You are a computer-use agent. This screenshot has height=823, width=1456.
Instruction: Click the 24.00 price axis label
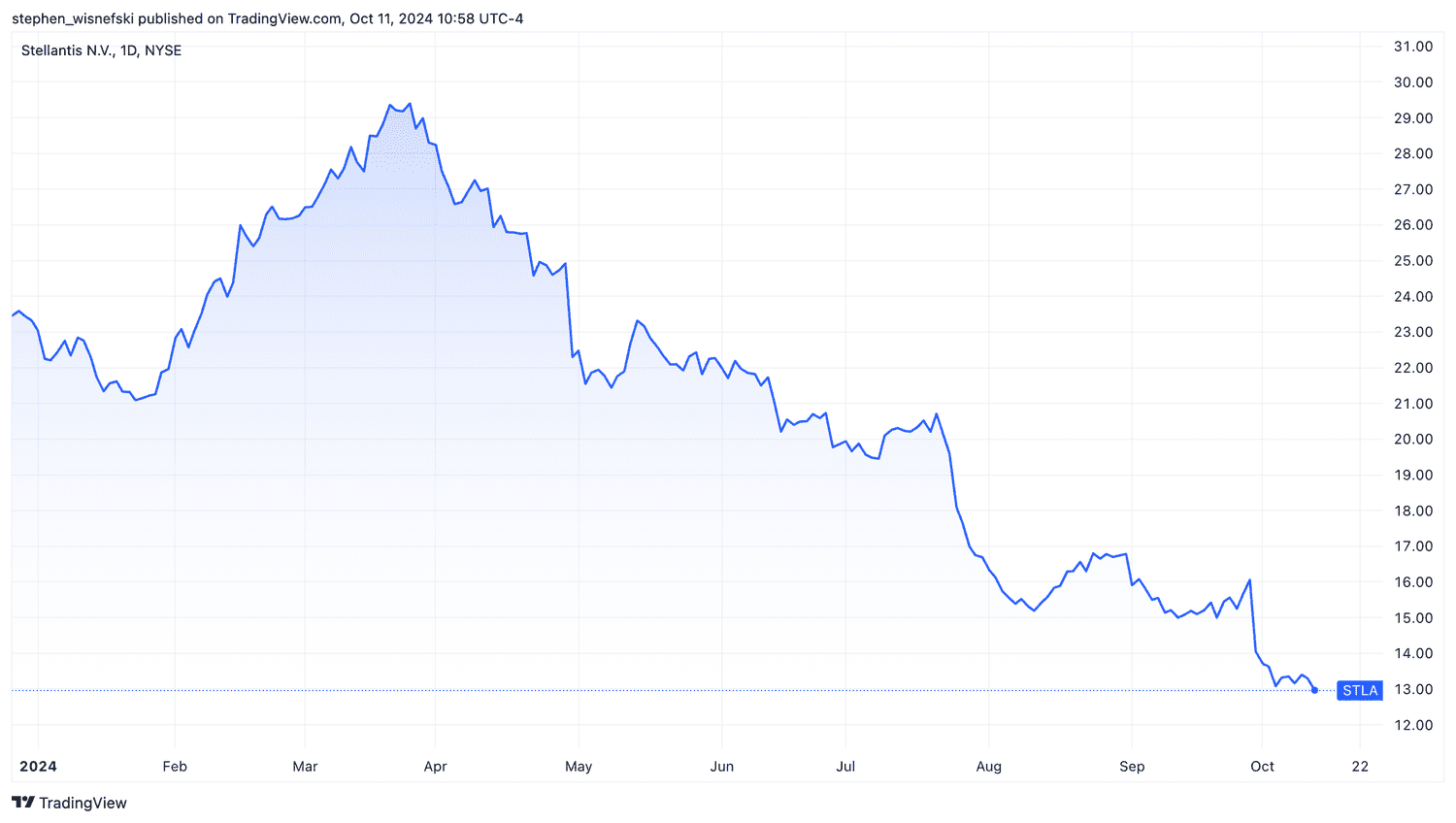(1413, 297)
